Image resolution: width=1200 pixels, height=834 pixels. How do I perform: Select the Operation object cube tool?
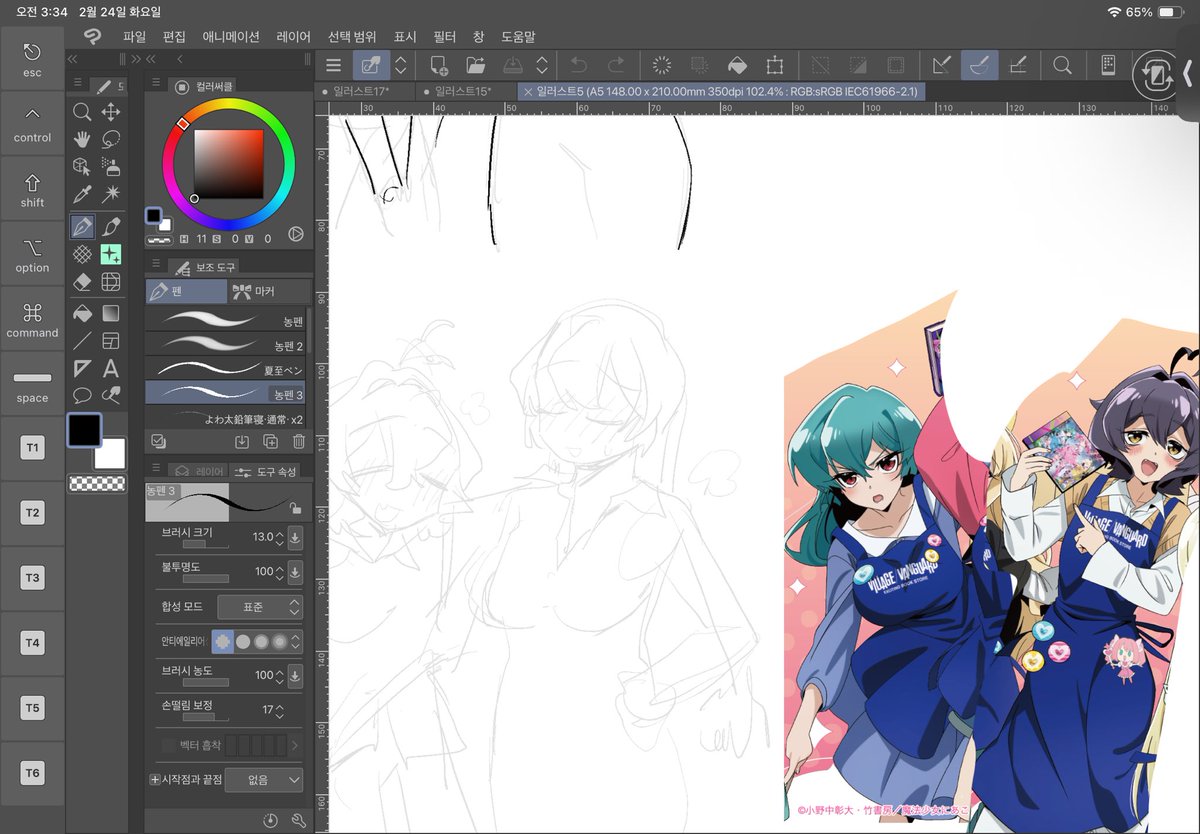(x=83, y=167)
